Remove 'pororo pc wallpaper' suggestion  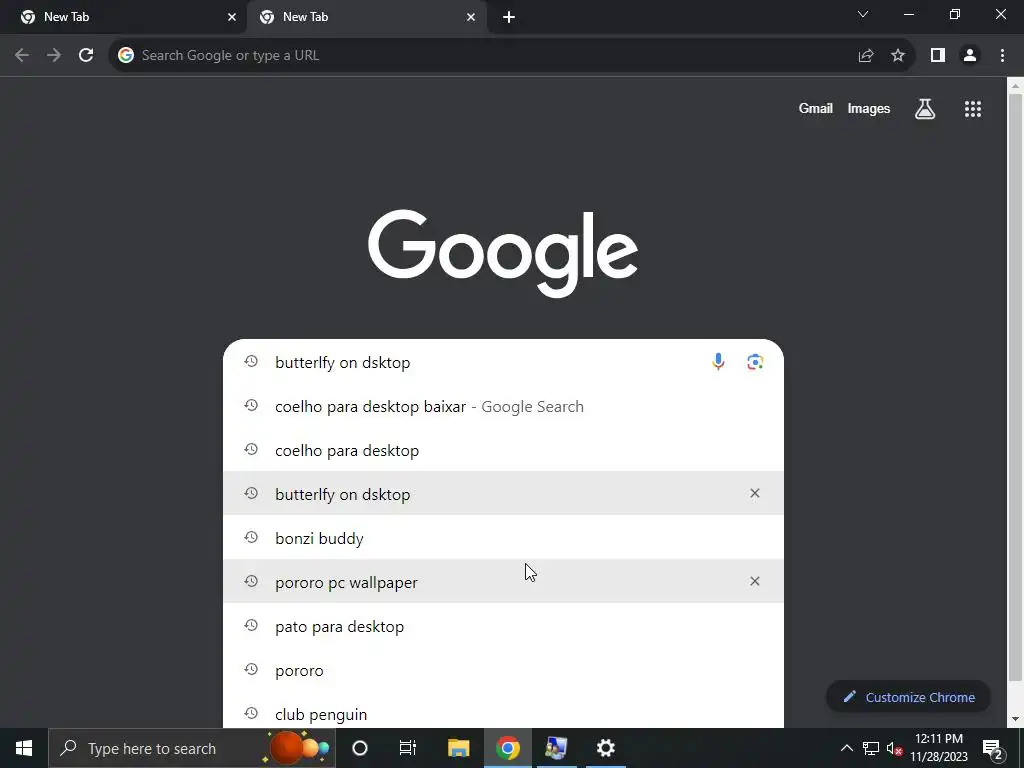(755, 581)
